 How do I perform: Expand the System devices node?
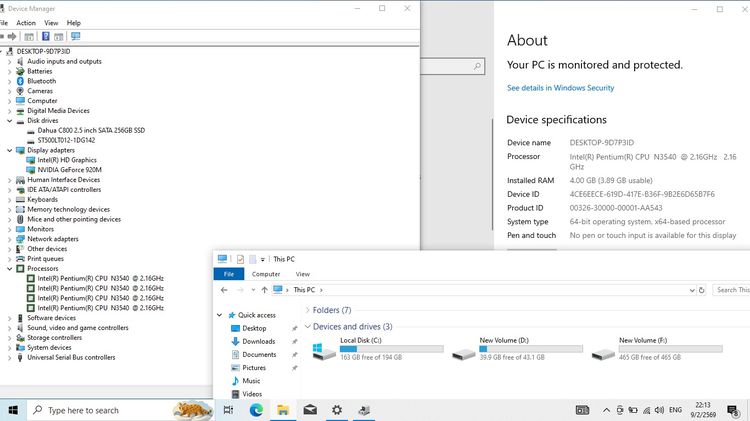(x=9, y=348)
